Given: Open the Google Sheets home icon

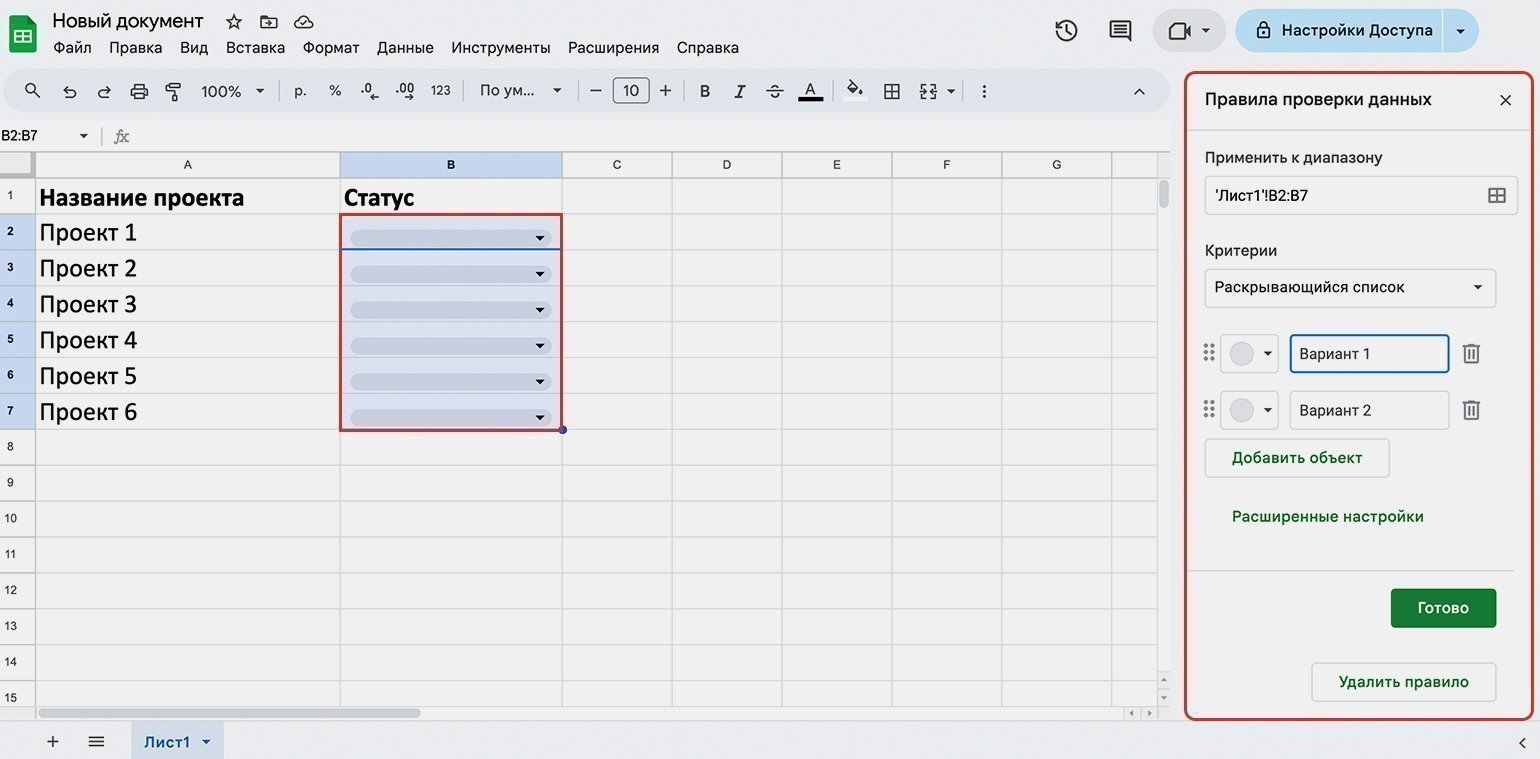Looking at the screenshot, I should pyautogui.click(x=22, y=33).
